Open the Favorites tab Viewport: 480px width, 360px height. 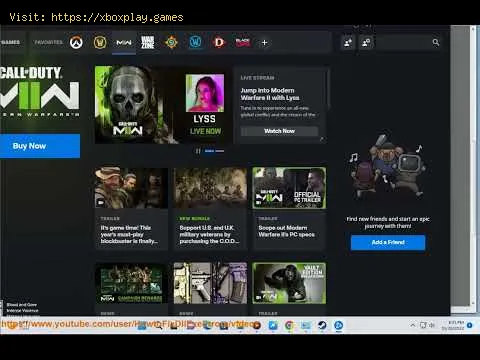click(x=49, y=42)
